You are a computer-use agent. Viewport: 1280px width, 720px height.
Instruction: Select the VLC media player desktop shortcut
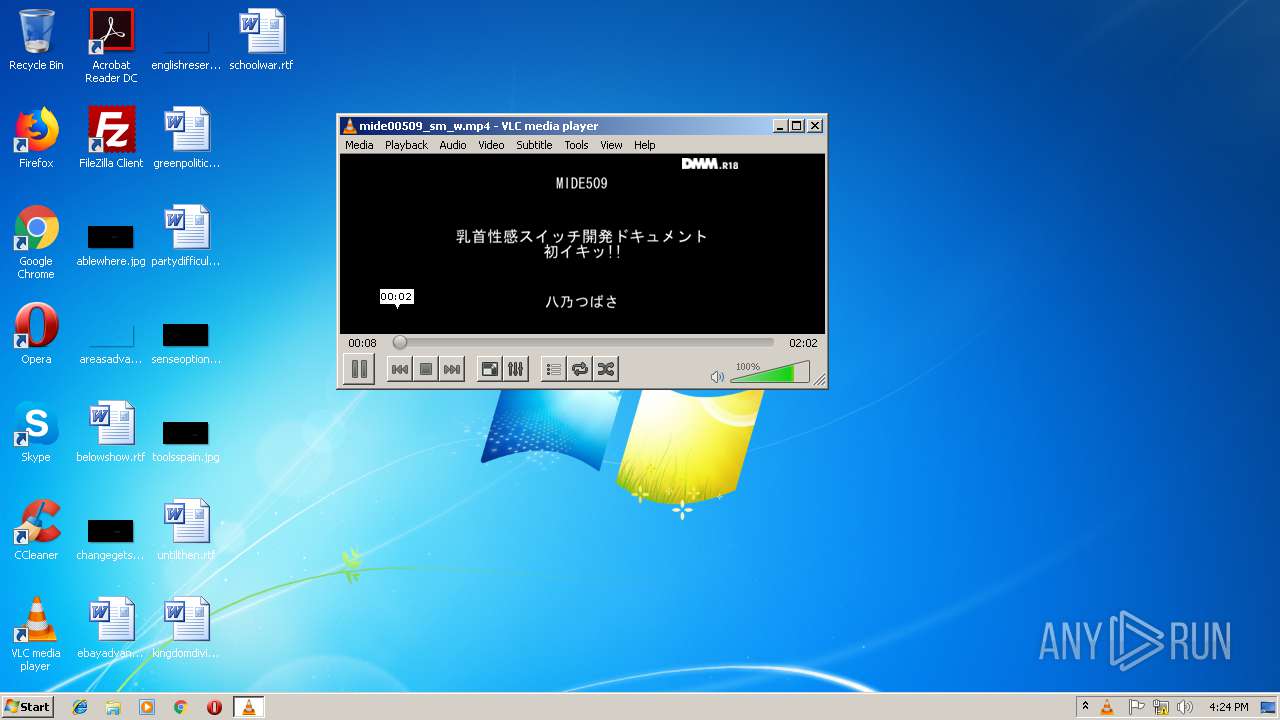tap(36, 634)
